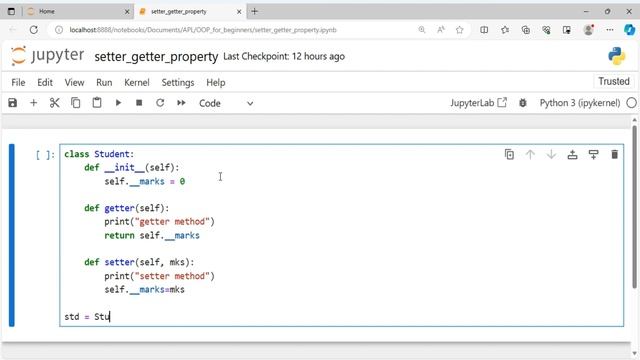
Task: Click the Python logo in the header
Action: (616, 56)
